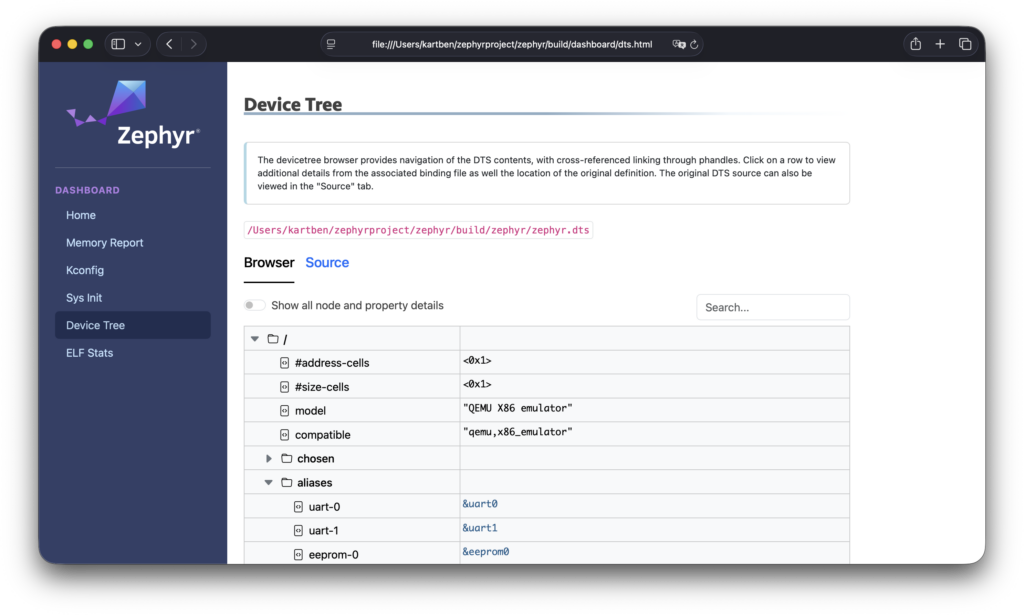Toggle Show all node and property details
This screenshot has height=615, width=1024.
coord(255,306)
